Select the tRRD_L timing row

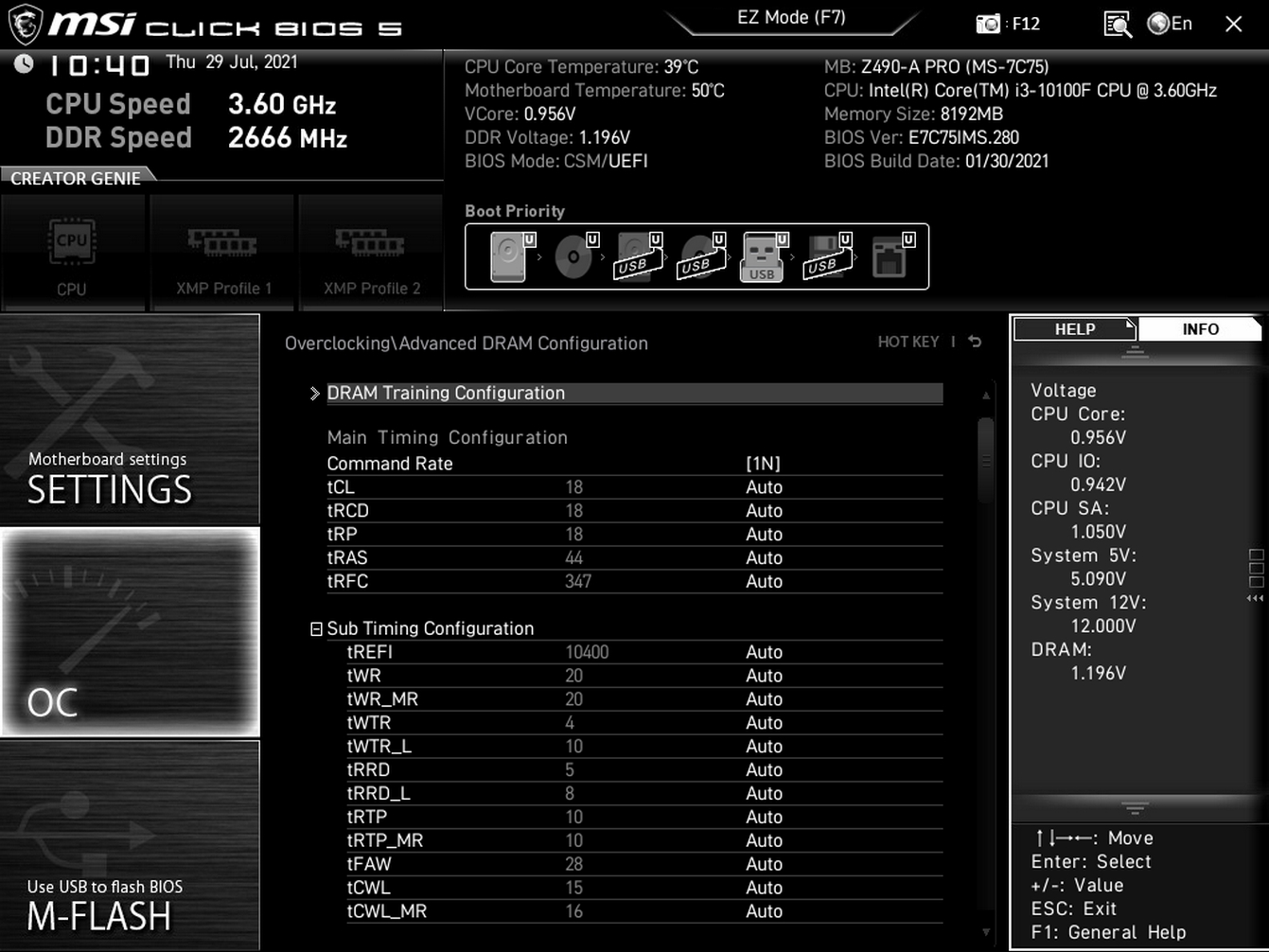[644, 794]
